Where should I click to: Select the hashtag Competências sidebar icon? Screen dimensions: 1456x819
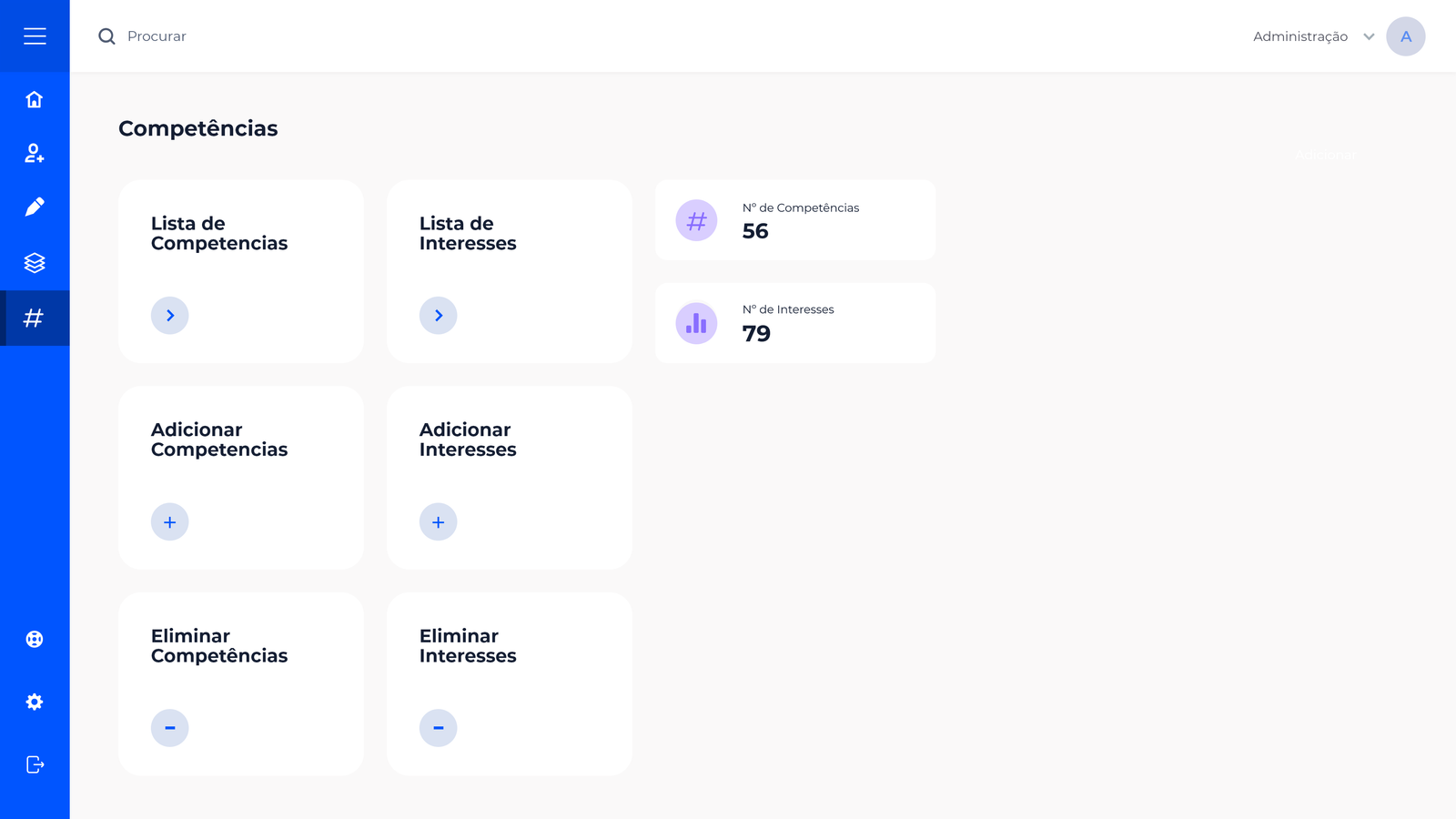click(x=35, y=318)
